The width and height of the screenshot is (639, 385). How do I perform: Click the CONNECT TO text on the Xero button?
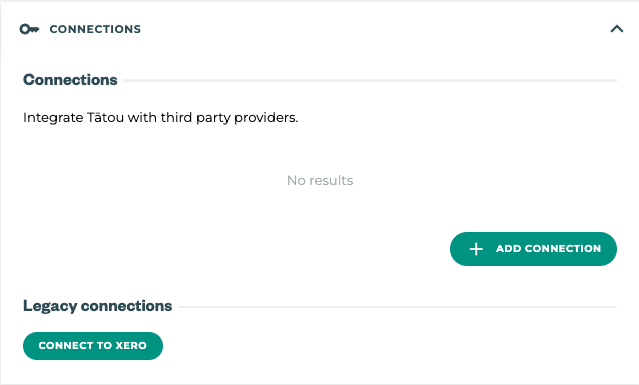click(75, 345)
